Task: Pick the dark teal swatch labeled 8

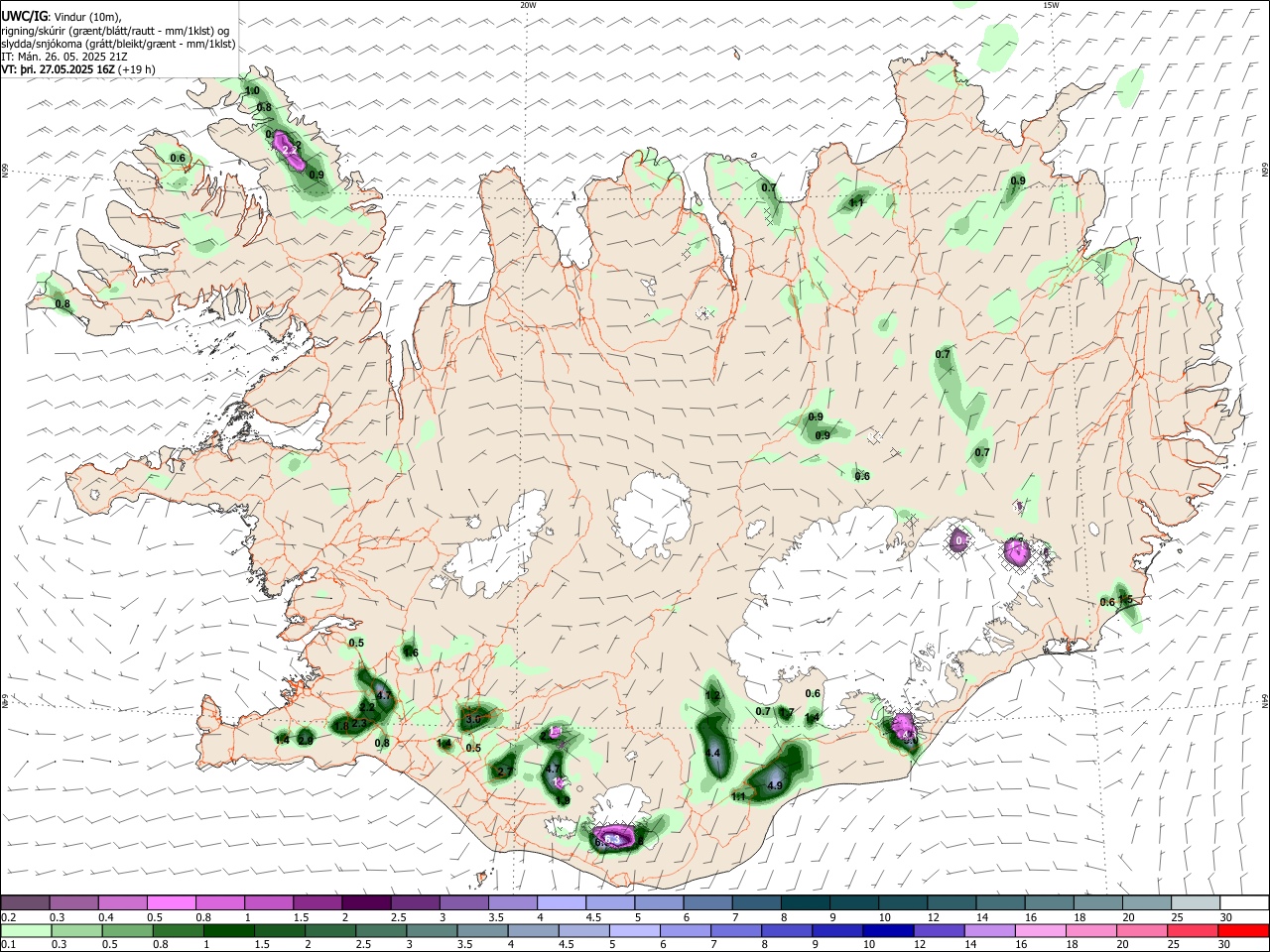Action: (806, 903)
